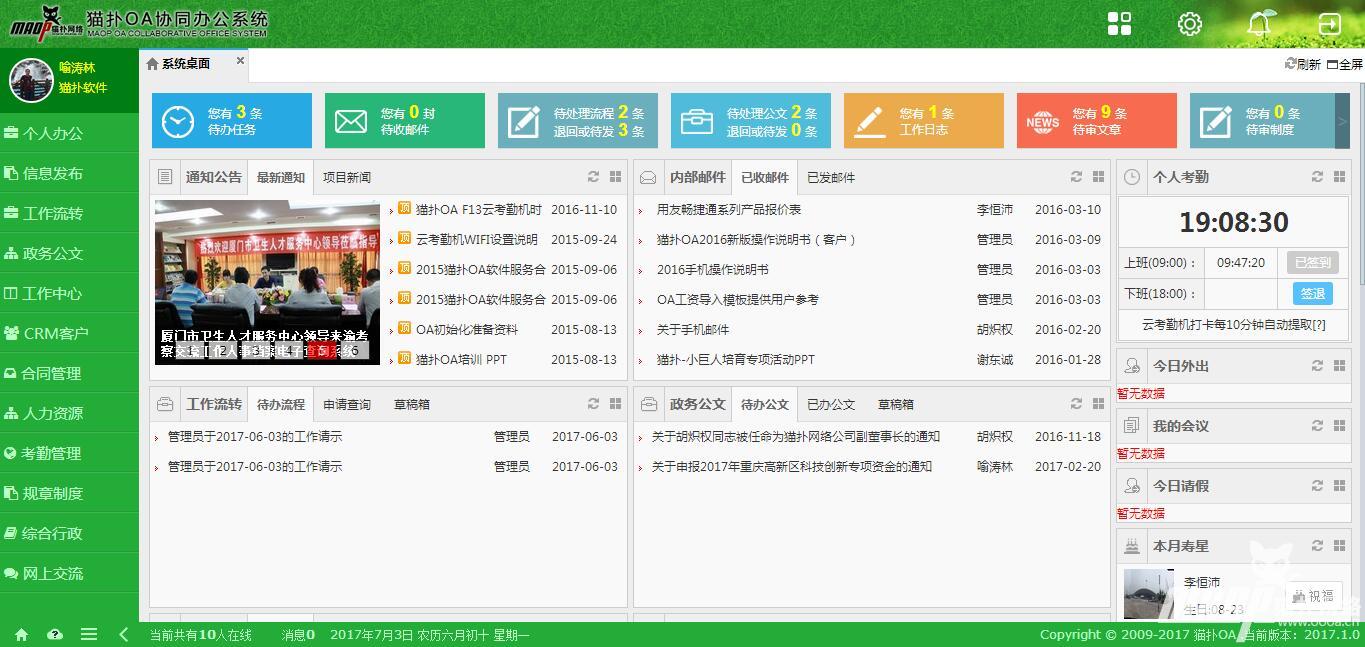
Task: Open the 工作日志 pencil tile
Action: 924,121
